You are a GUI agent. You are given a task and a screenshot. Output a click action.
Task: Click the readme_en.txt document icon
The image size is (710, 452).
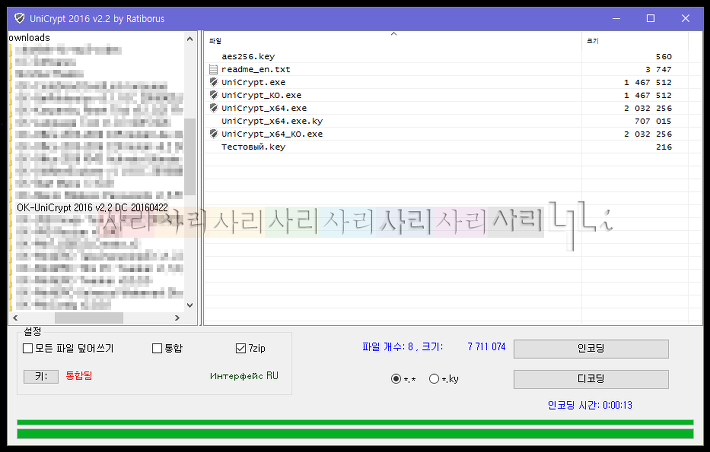[213, 69]
